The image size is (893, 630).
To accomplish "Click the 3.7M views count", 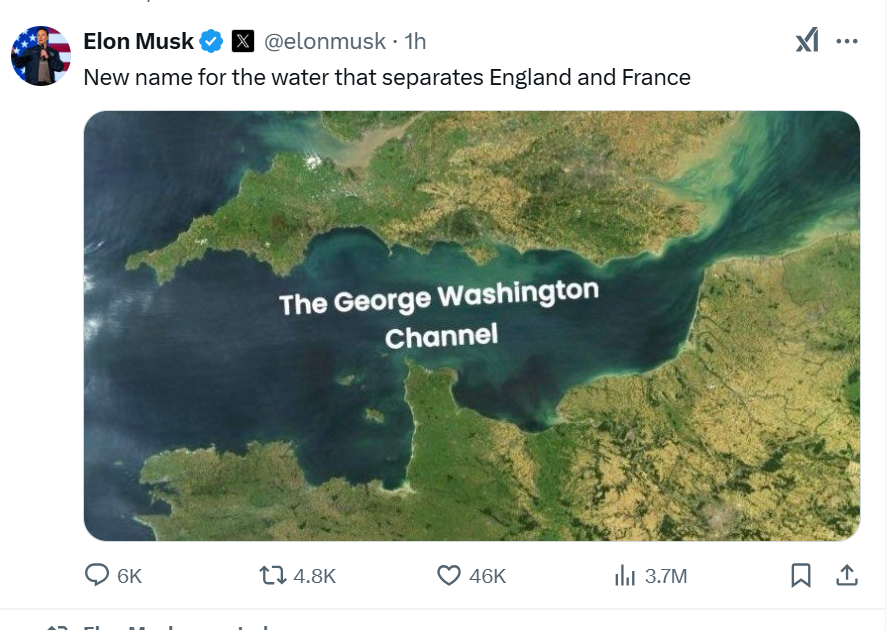I will [x=666, y=576].
